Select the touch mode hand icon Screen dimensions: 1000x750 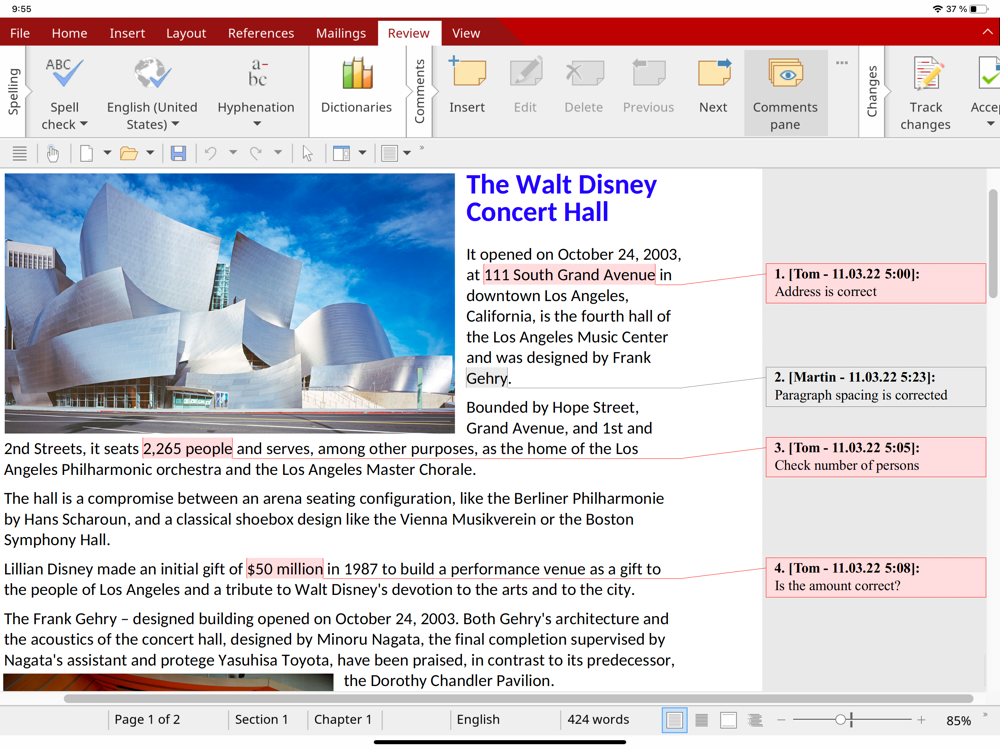point(53,154)
